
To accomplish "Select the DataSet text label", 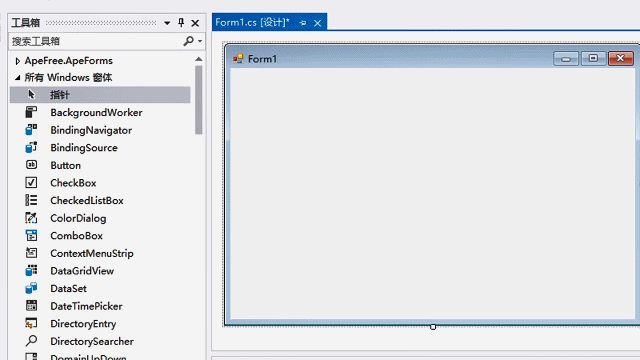I will point(68,289).
